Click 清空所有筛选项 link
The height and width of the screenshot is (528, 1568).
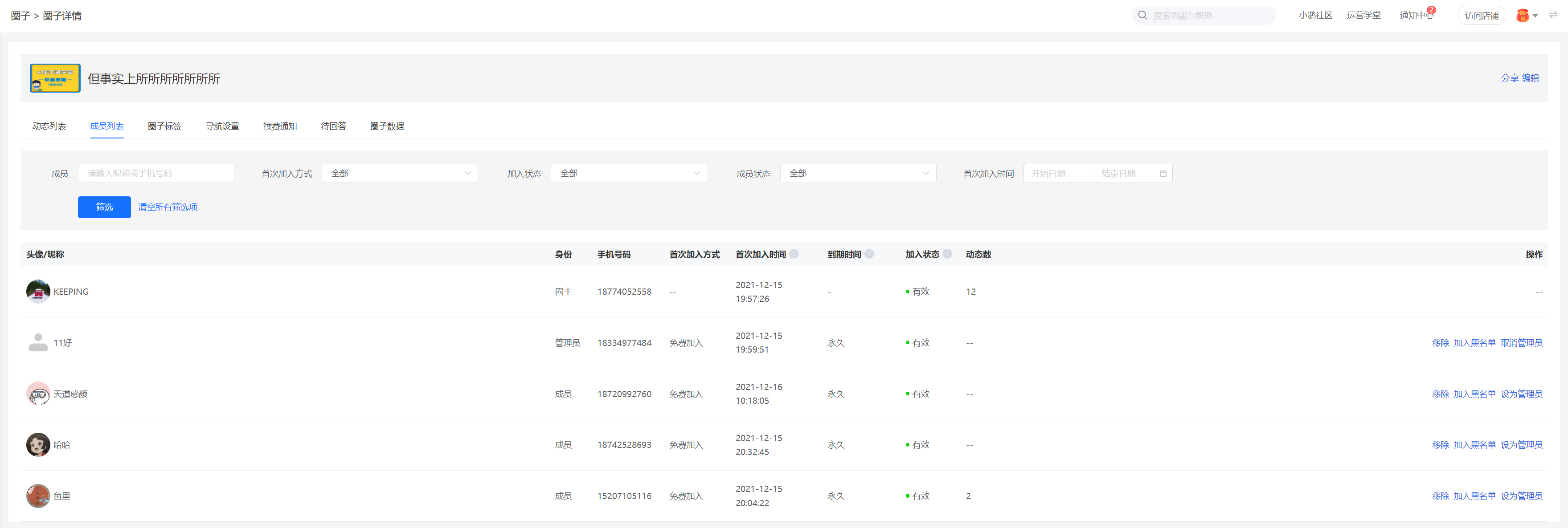point(168,207)
